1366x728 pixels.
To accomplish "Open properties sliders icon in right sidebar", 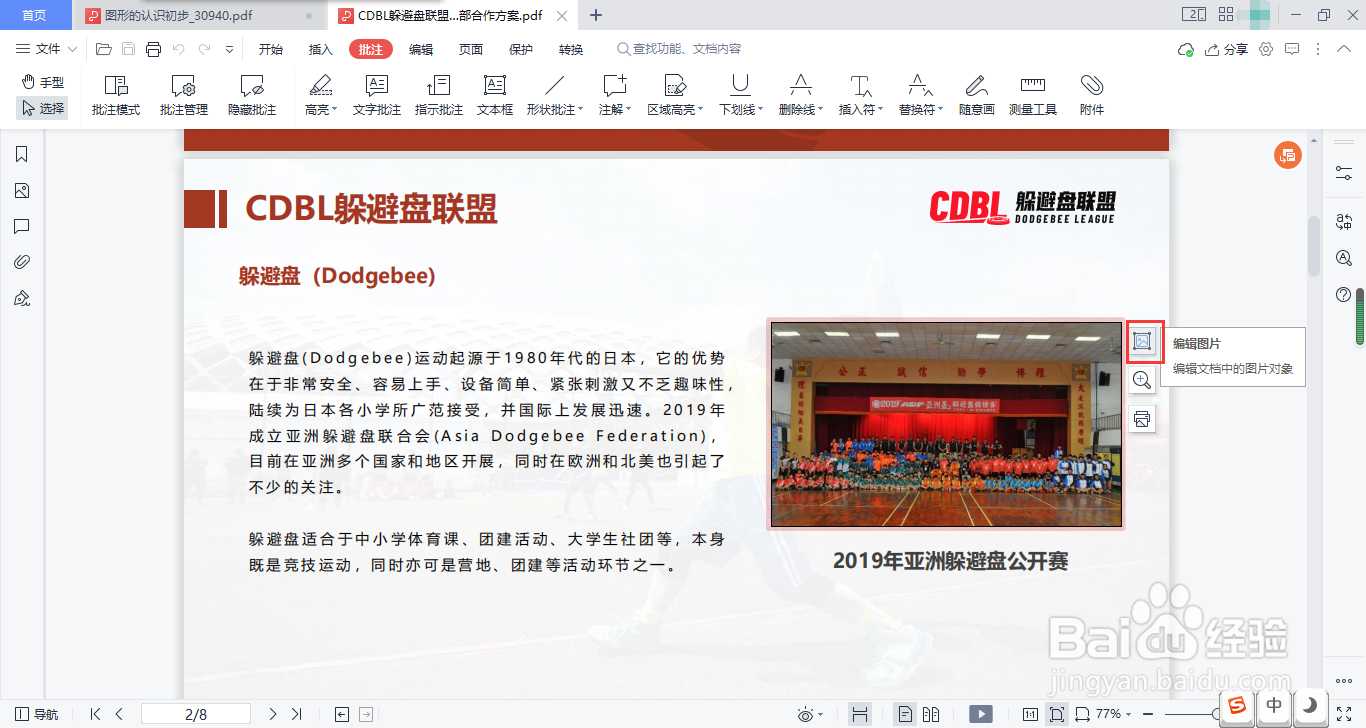I will [x=1344, y=172].
